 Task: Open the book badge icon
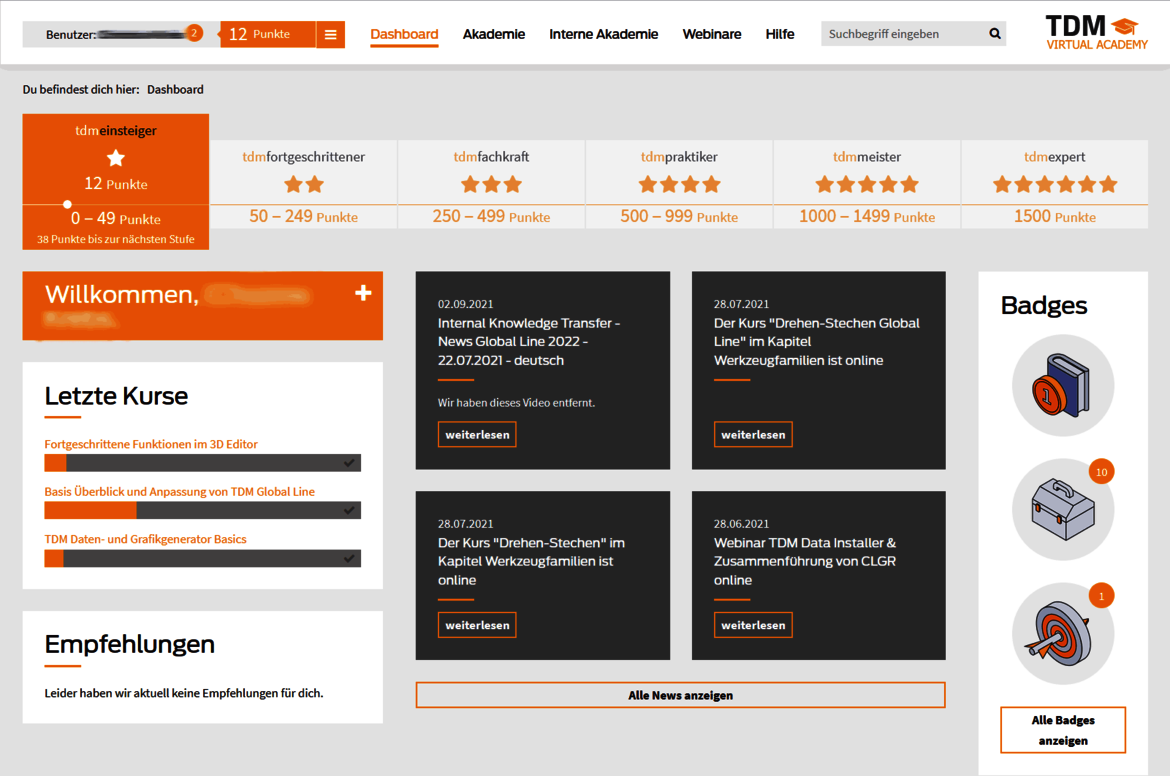coord(1063,385)
